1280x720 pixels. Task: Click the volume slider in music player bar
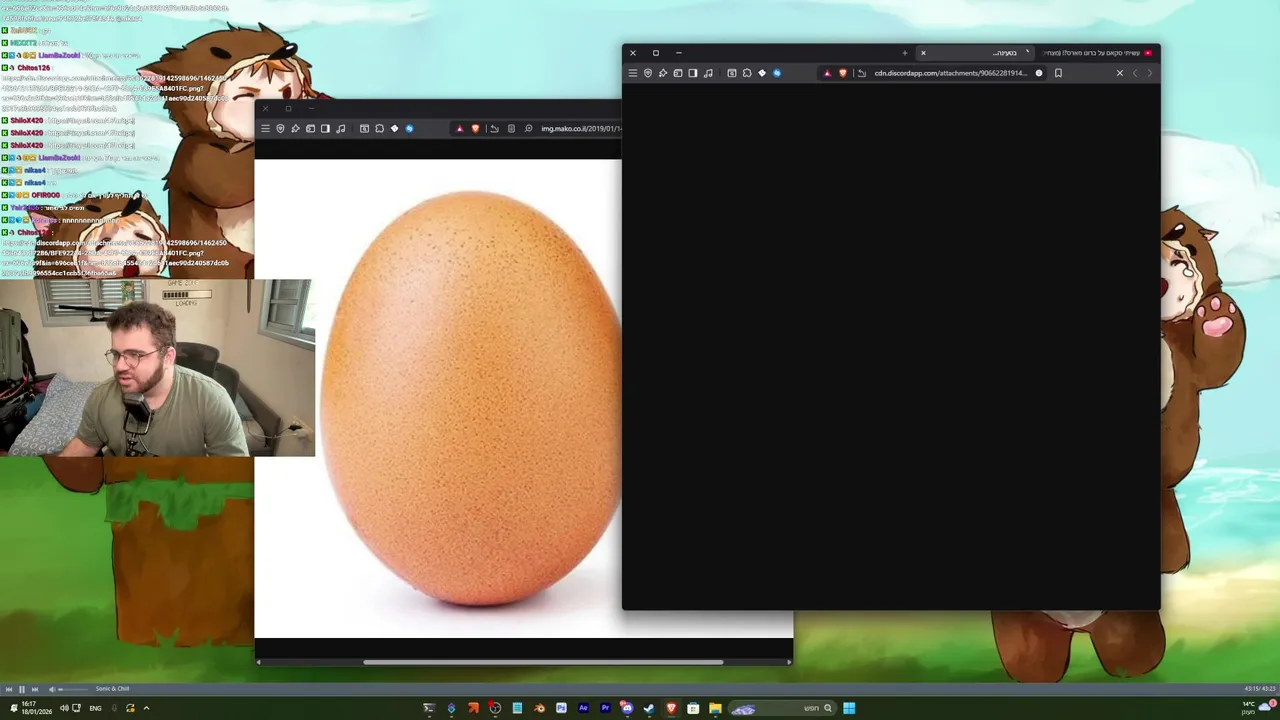coord(73,689)
